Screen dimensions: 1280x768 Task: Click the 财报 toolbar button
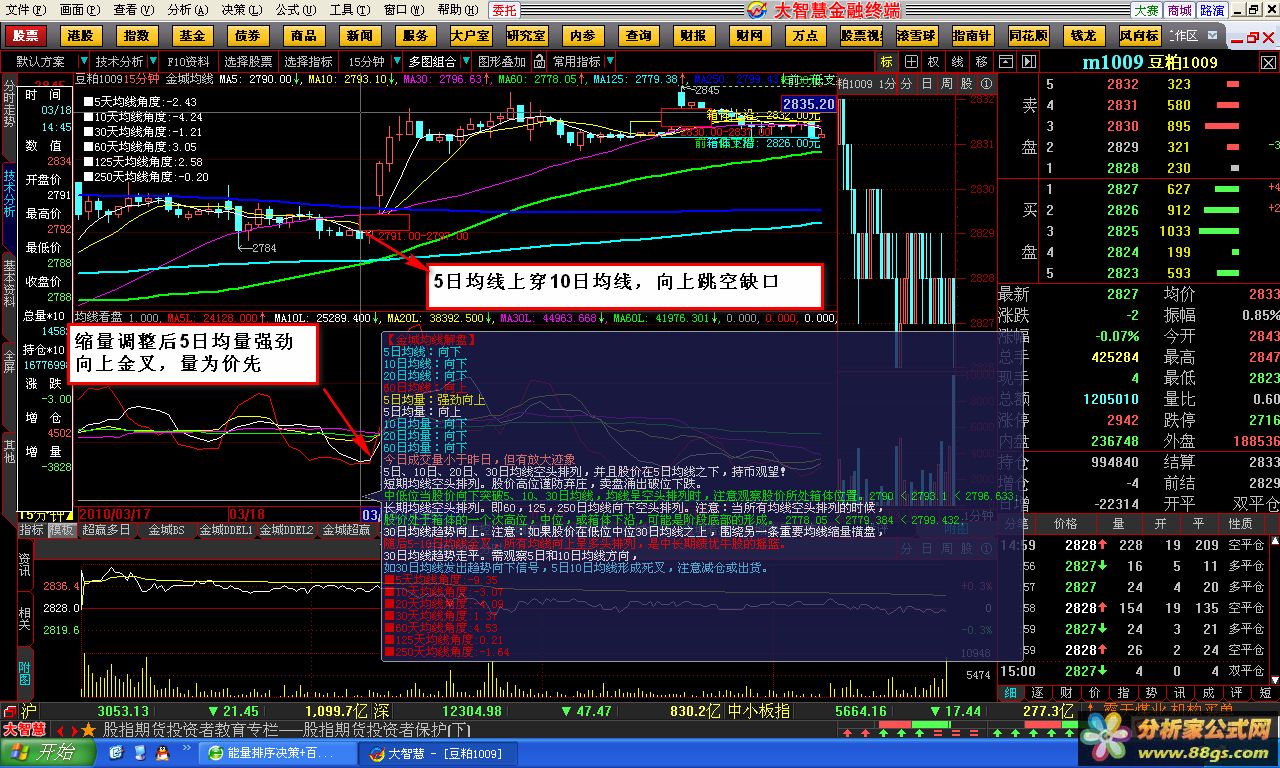pyautogui.click(x=692, y=36)
